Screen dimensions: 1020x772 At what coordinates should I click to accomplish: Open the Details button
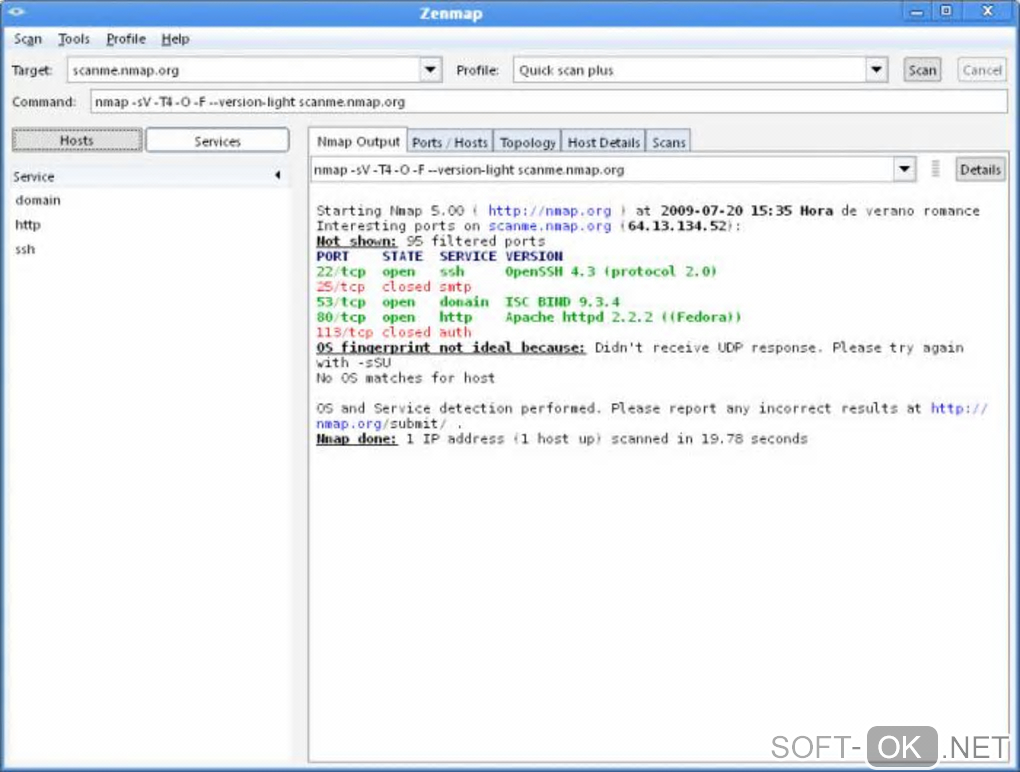980,170
